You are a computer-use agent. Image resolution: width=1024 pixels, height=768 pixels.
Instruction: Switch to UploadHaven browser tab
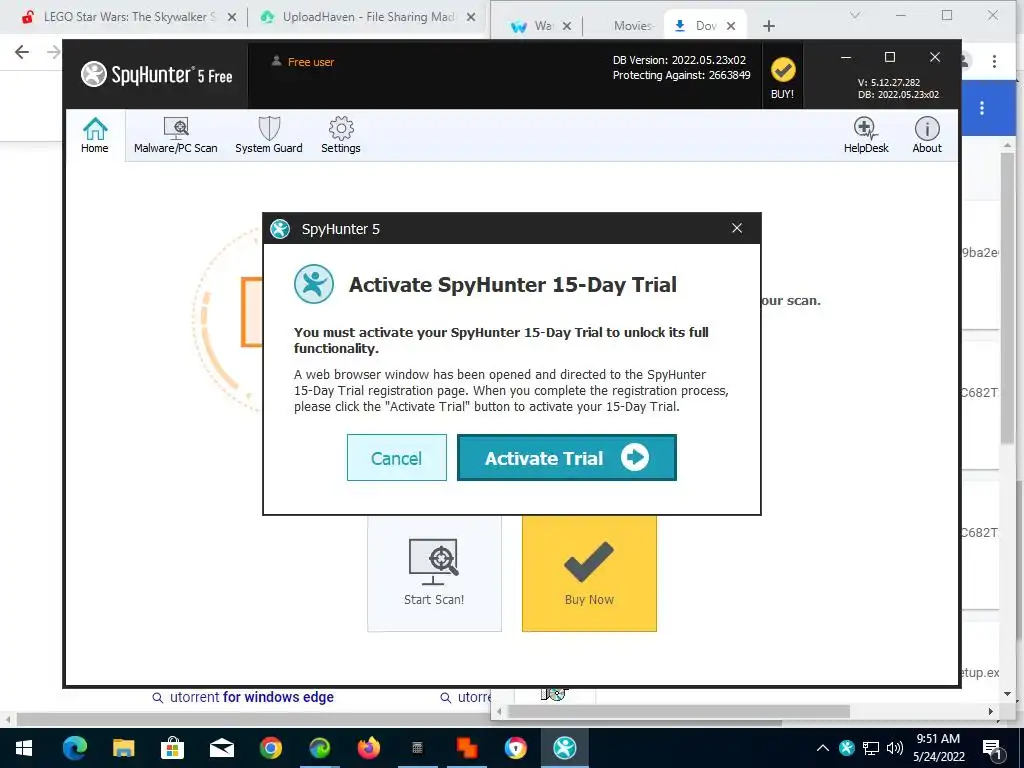366,17
